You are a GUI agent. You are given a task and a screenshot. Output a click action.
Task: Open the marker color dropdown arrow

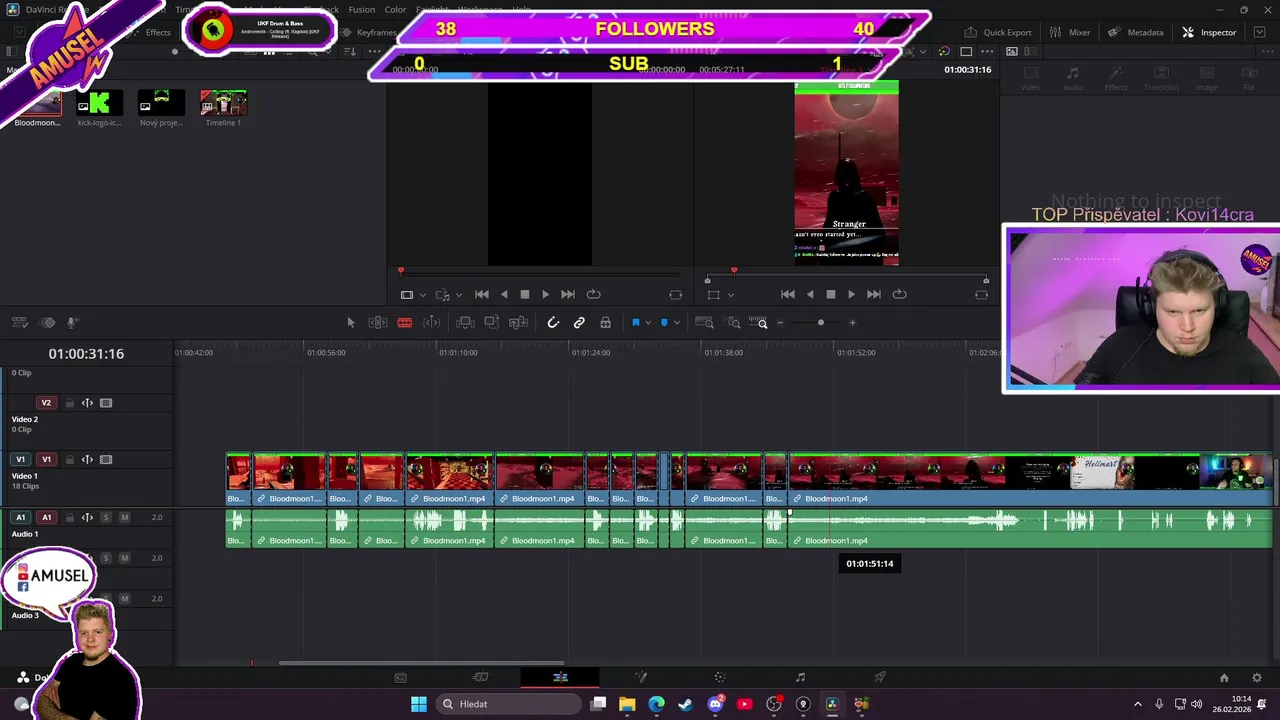pyautogui.click(x=677, y=322)
